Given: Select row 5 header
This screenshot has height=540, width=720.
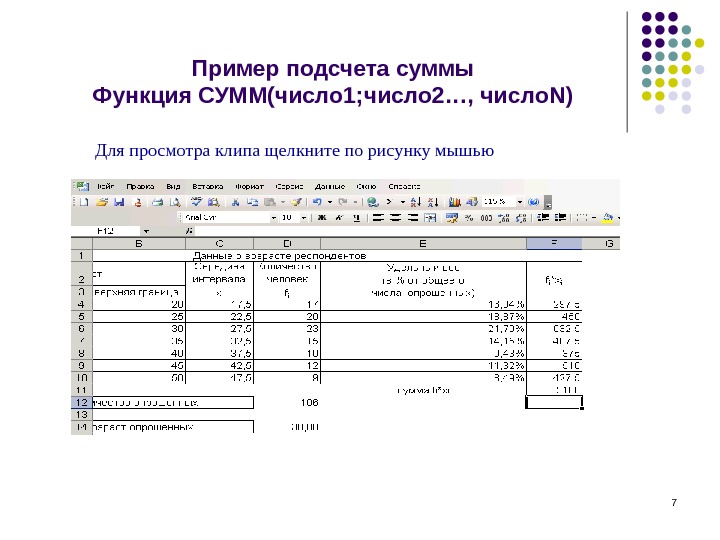Looking at the screenshot, I should tap(81, 317).
